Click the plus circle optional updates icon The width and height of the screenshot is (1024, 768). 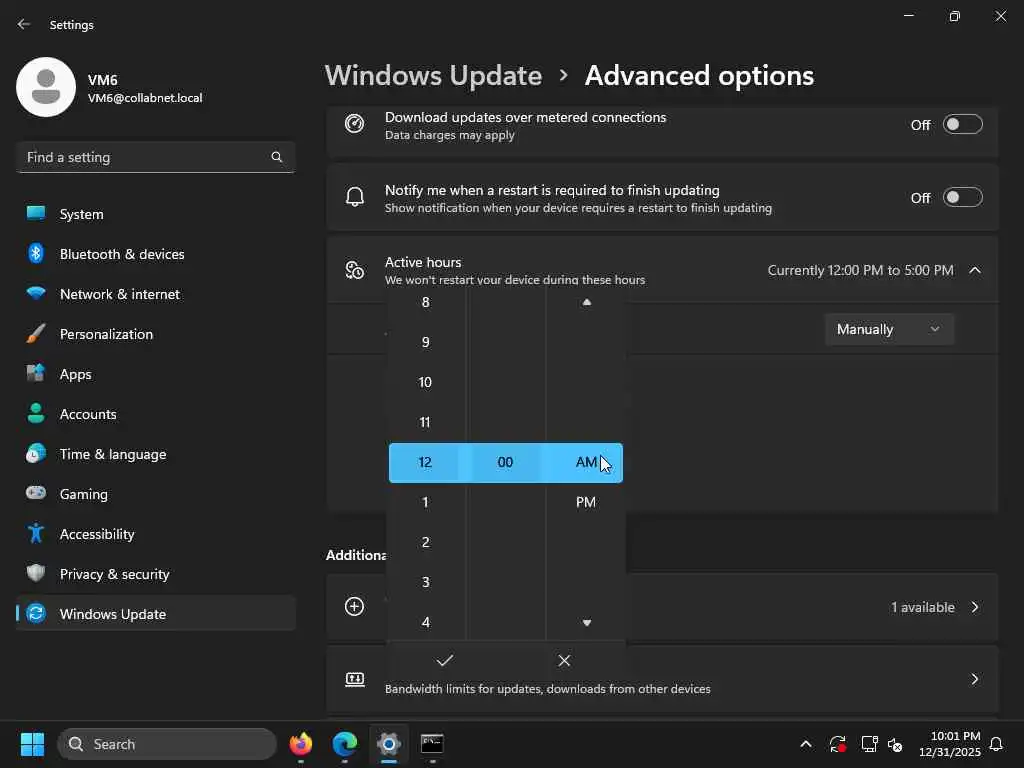(355, 607)
